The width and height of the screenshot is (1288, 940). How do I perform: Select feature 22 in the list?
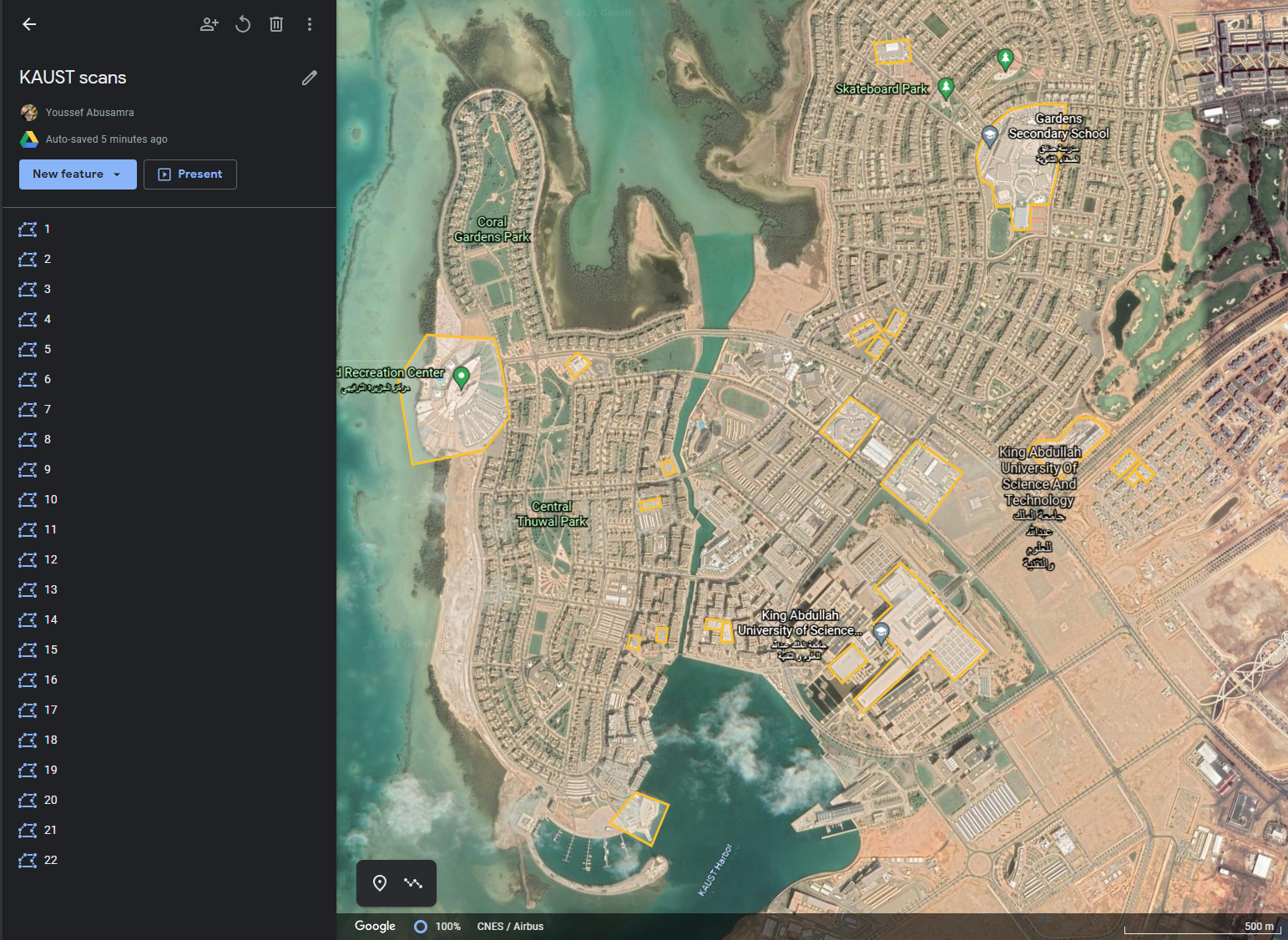[x=169, y=861]
